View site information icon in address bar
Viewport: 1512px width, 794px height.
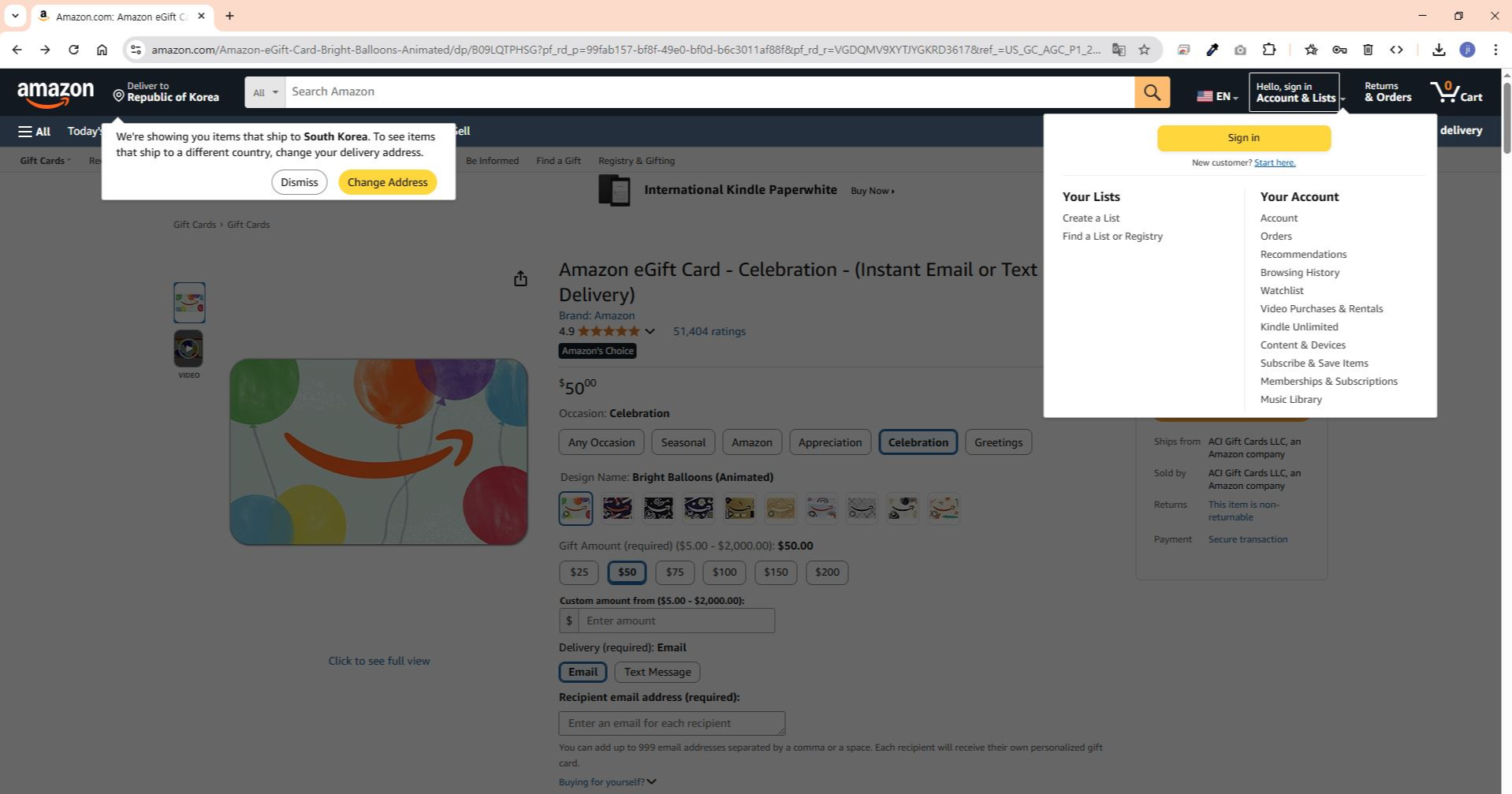click(136, 50)
